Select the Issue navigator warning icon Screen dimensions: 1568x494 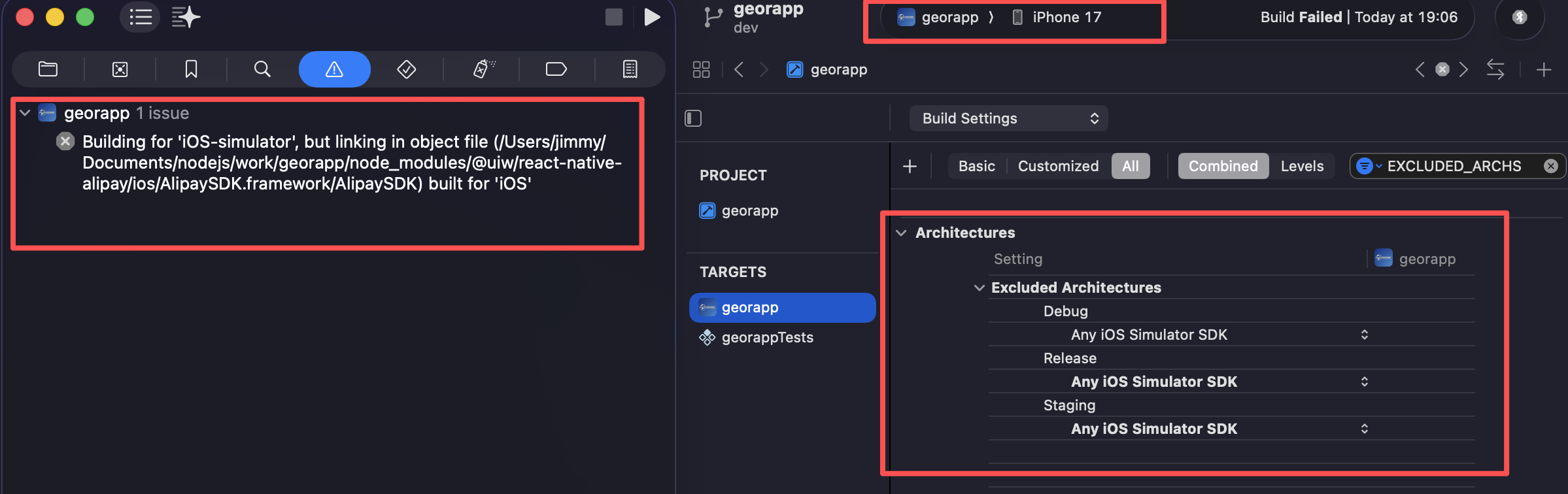[334, 69]
